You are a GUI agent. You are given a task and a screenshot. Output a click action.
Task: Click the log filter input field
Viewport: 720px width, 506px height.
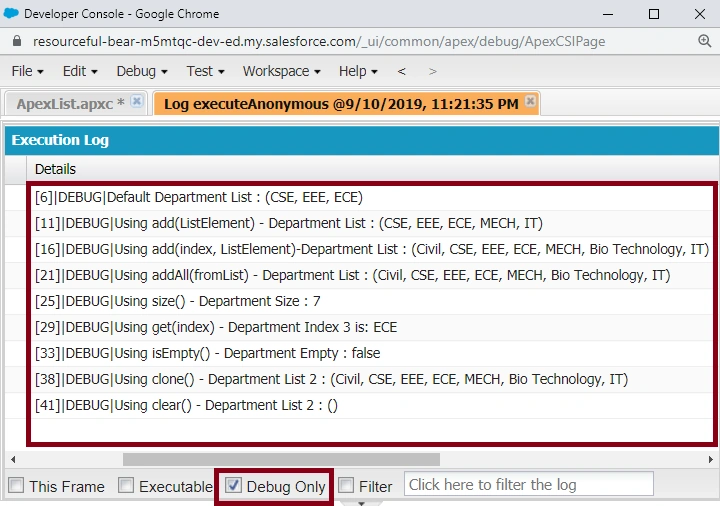529,484
